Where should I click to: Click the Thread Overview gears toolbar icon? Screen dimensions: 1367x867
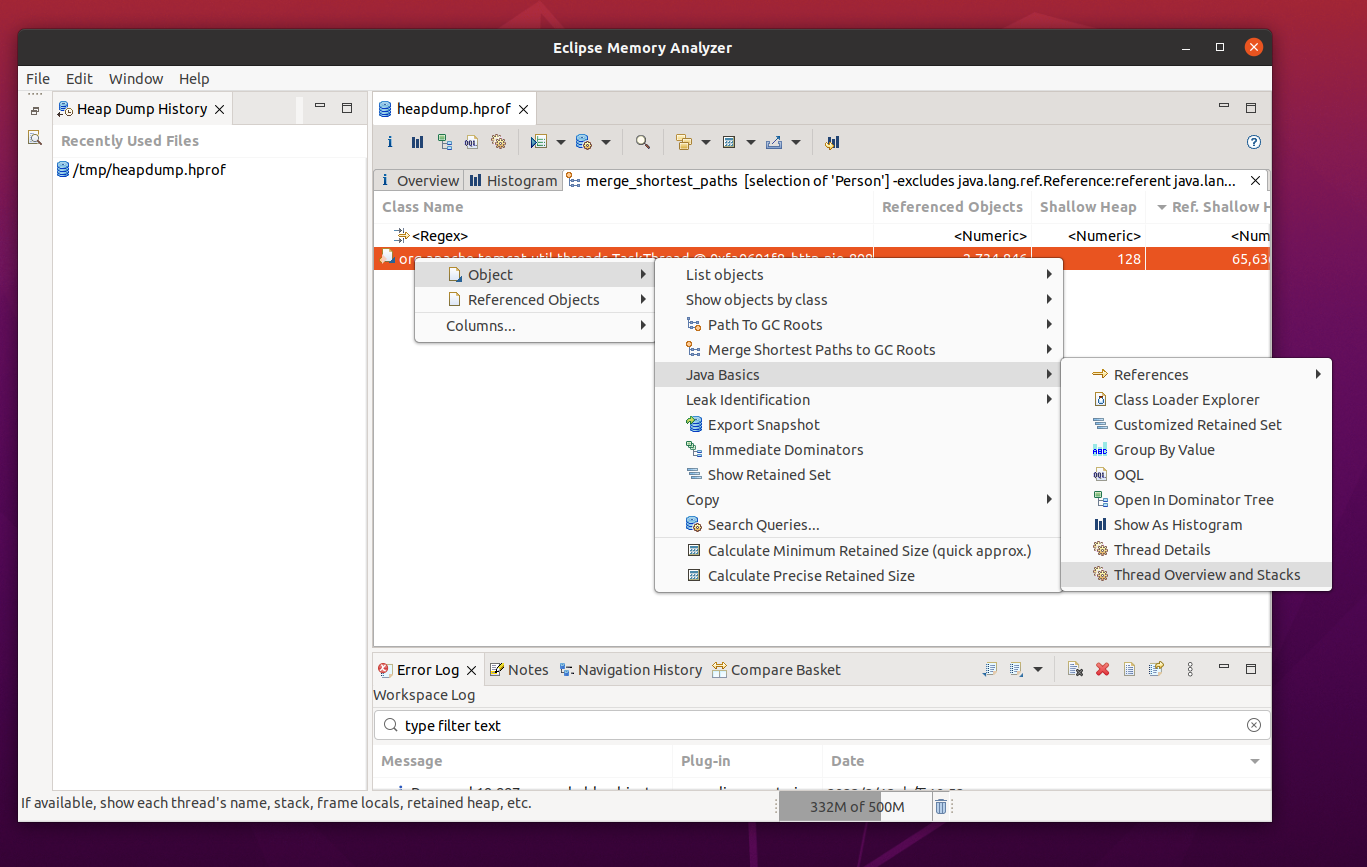point(499,142)
